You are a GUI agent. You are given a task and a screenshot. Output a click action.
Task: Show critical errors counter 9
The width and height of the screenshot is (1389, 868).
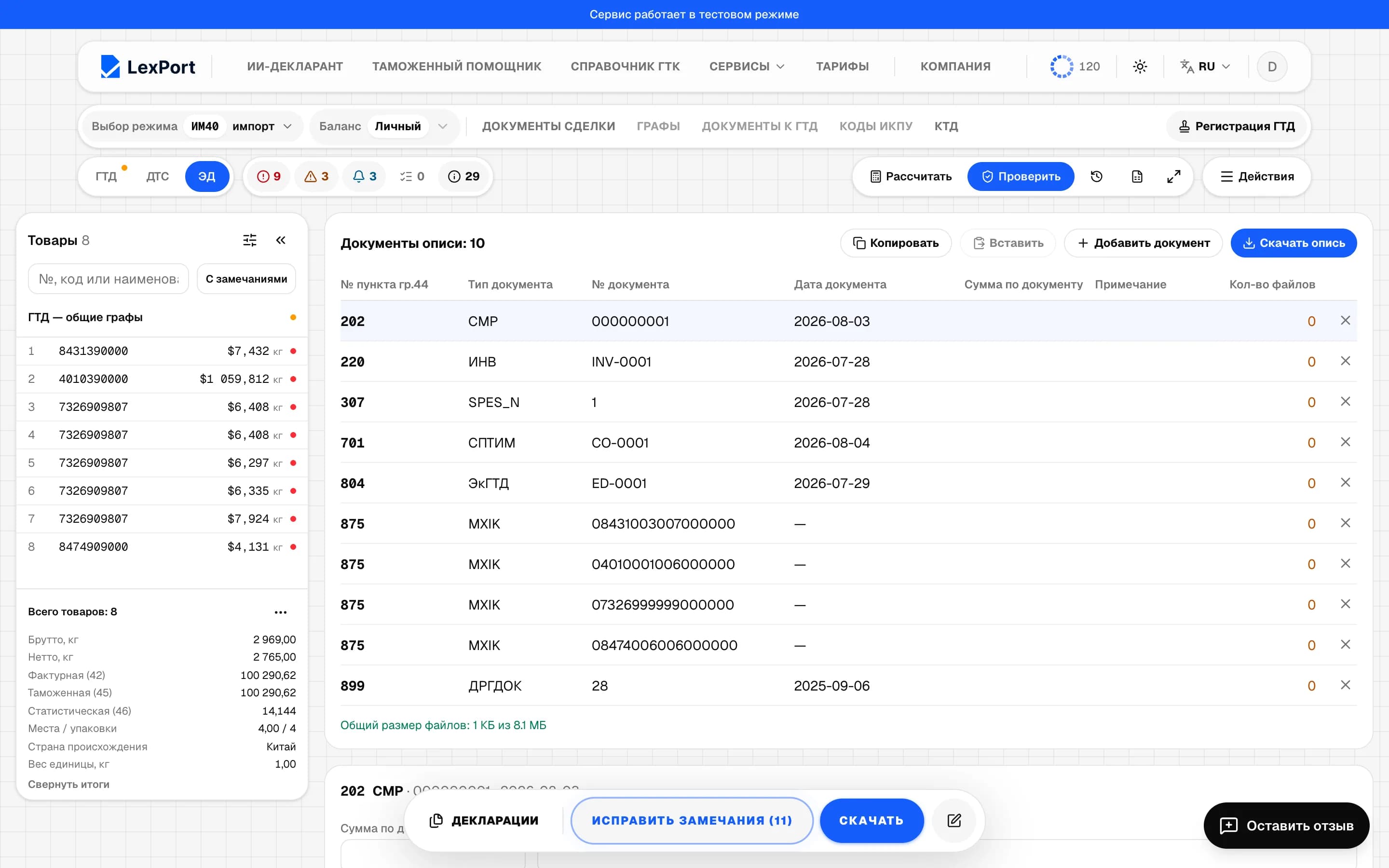point(269,176)
